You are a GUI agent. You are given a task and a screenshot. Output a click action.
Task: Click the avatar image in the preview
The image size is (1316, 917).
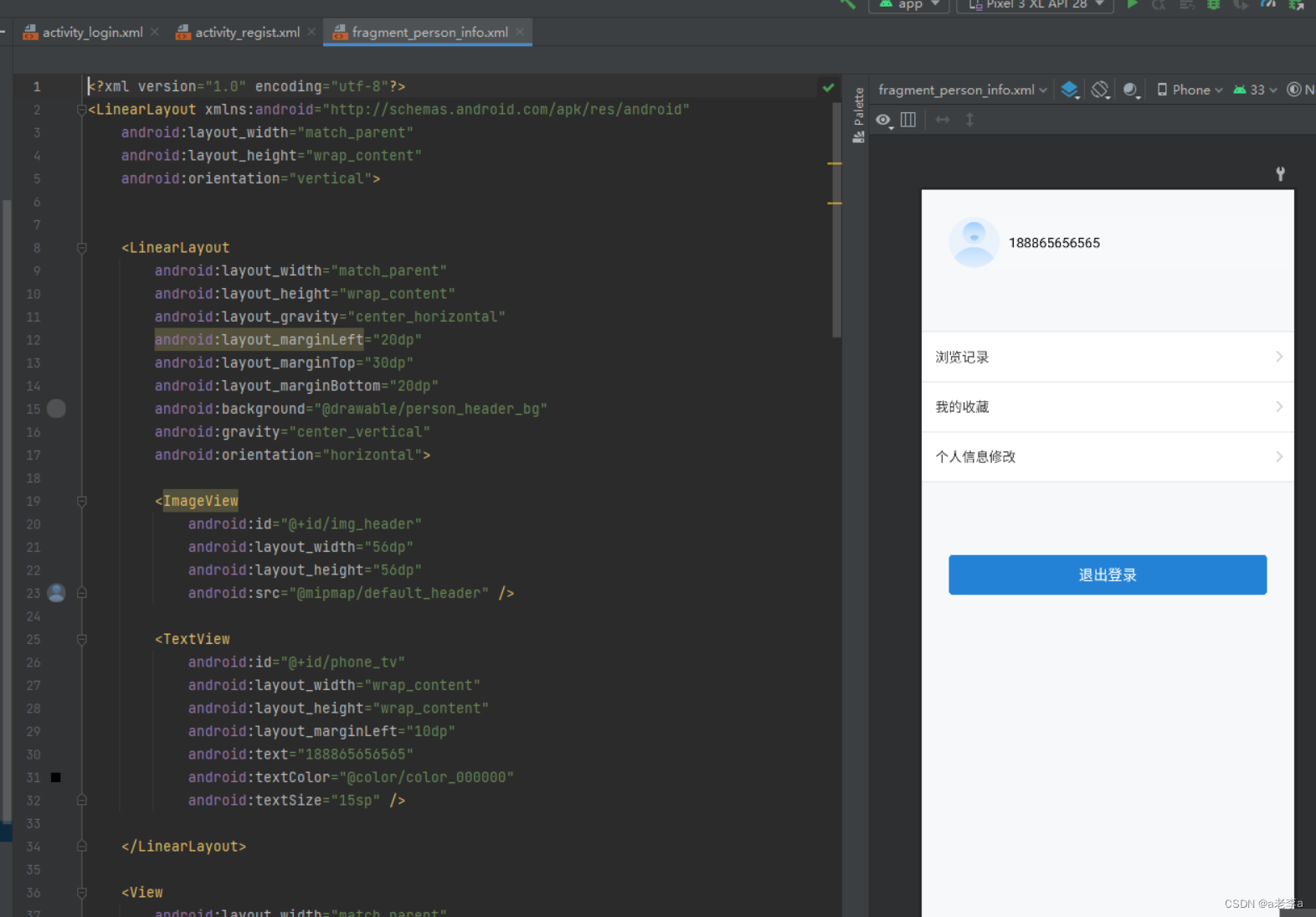(x=974, y=243)
